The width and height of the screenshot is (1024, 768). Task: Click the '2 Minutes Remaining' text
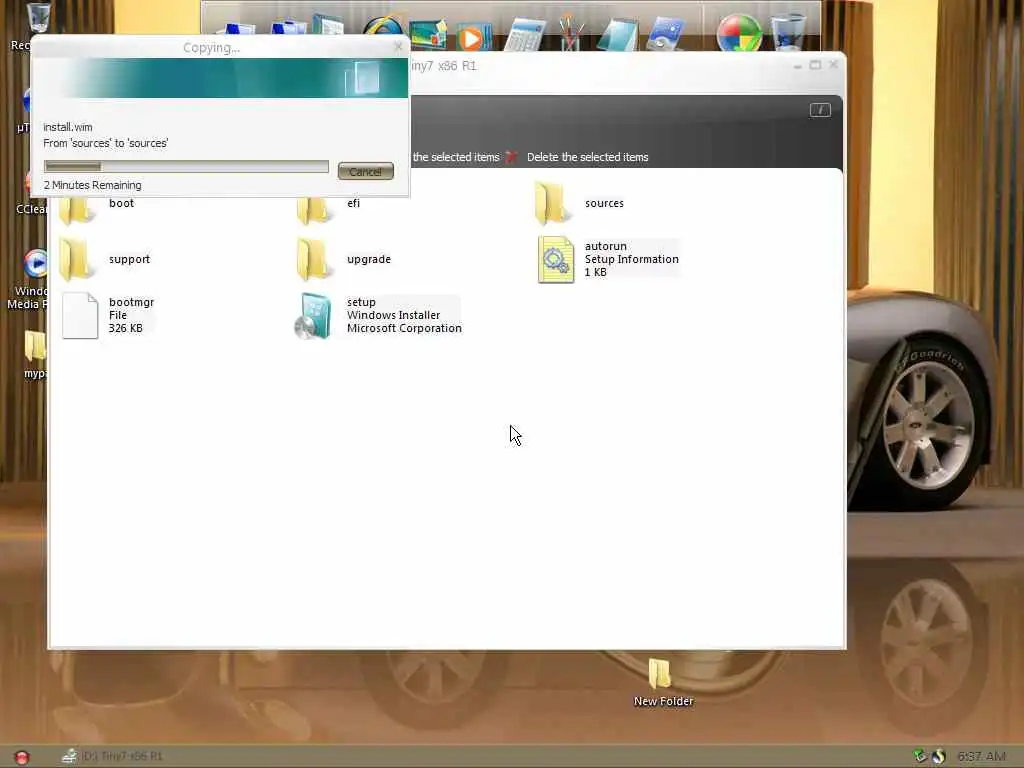click(92, 185)
